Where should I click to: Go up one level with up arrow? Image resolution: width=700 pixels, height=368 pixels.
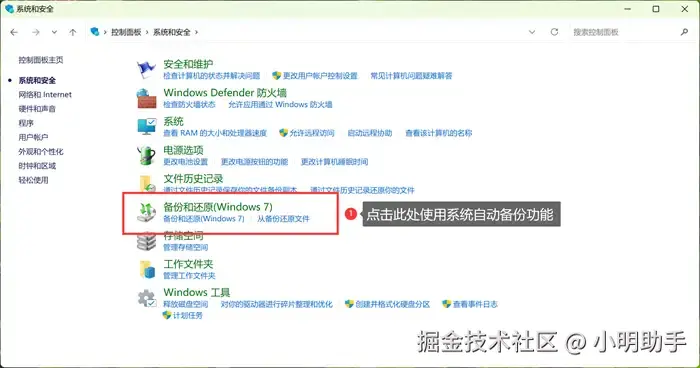(x=73, y=32)
